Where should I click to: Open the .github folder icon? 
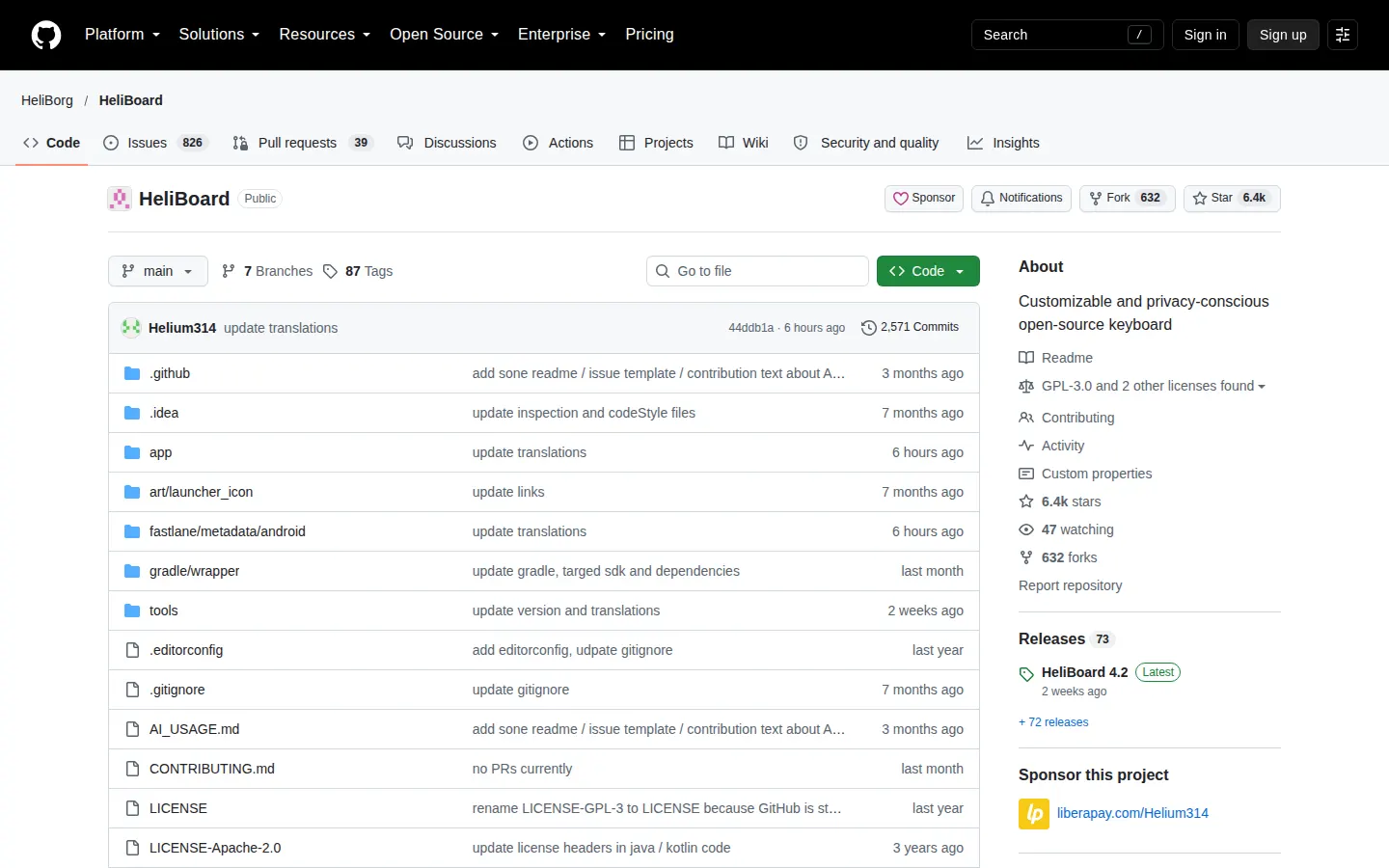(x=132, y=373)
